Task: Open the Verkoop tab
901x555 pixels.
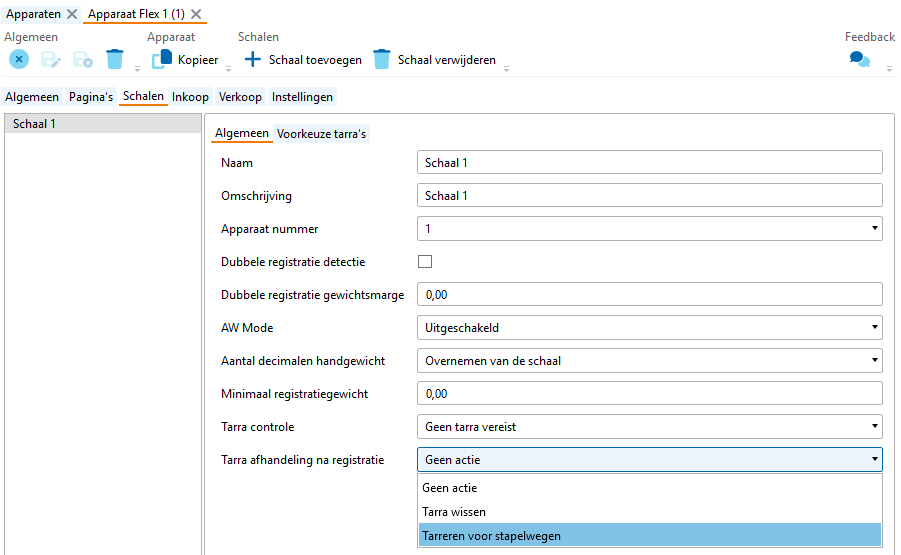Action: pos(240,97)
